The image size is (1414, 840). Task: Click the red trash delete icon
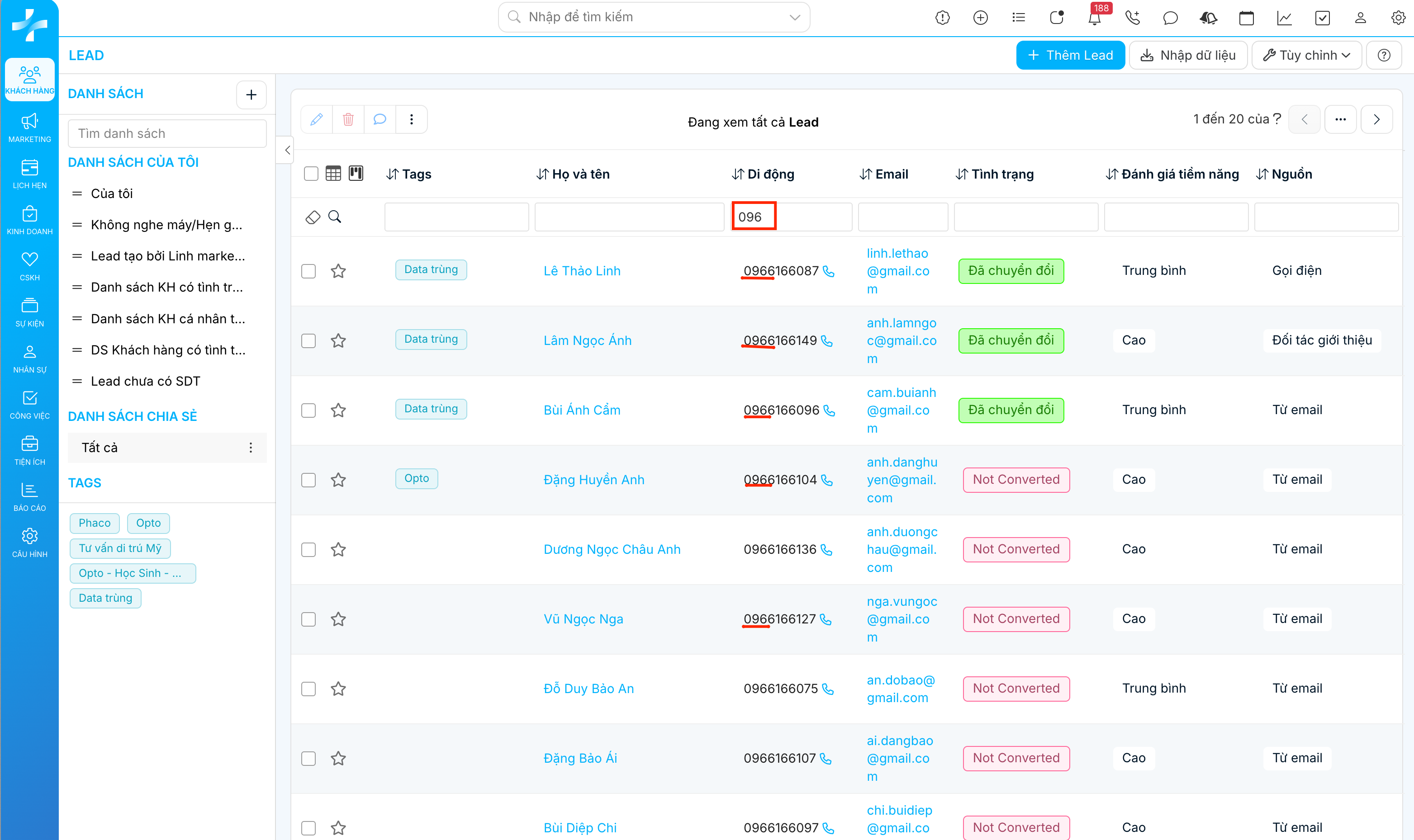click(x=348, y=119)
